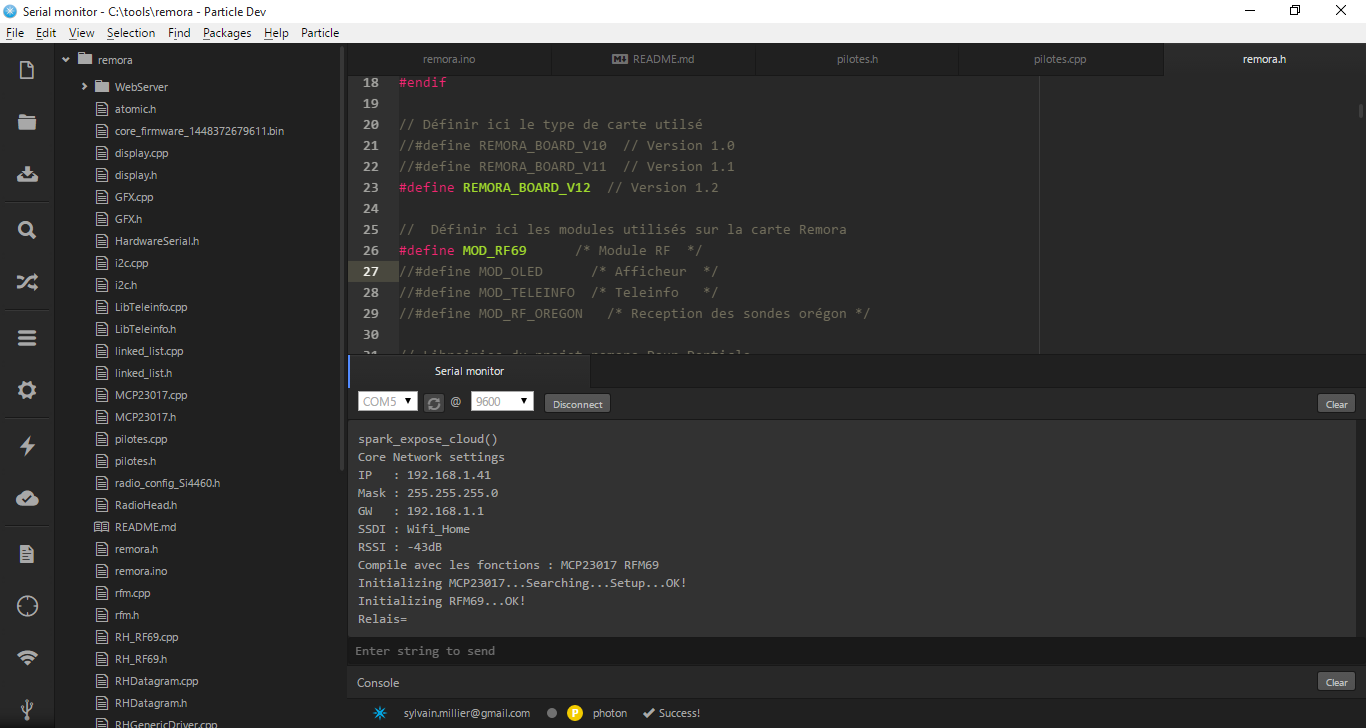
Task: Open MCP23017.cpp file
Action: coord(151,395)
